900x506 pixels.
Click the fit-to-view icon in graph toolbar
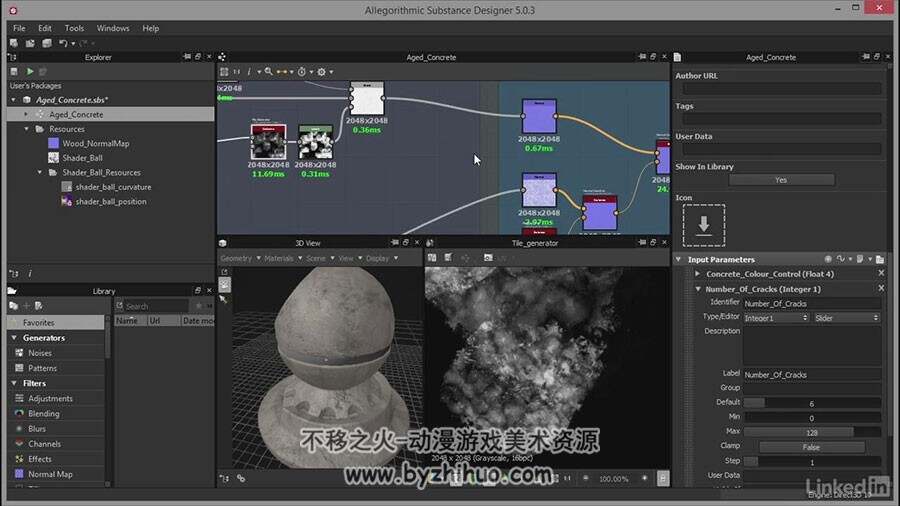(x=224, y=72)
